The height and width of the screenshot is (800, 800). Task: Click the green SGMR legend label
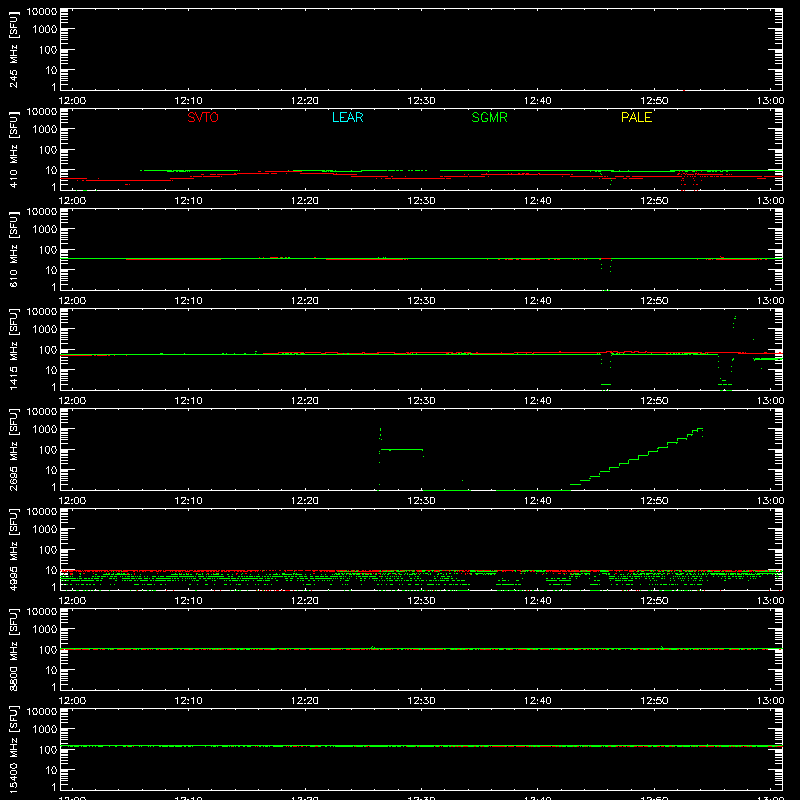[489, 117]
